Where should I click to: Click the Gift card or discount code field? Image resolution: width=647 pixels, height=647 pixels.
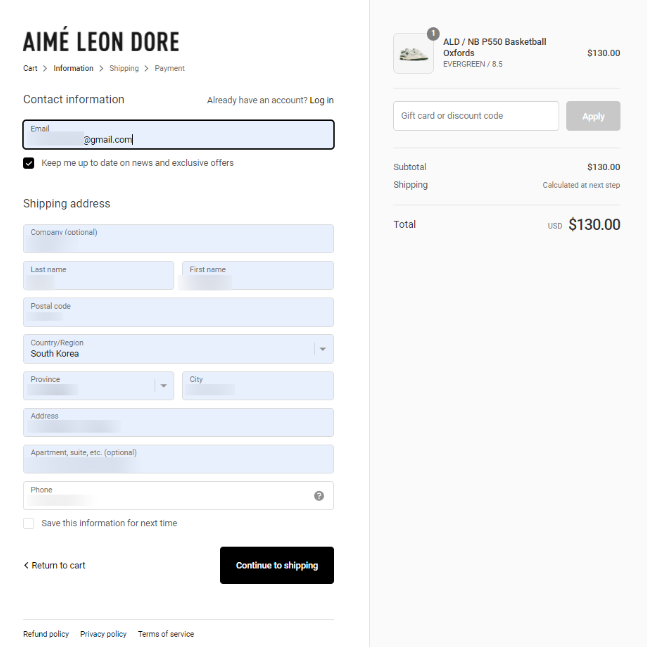pos(476,116)
